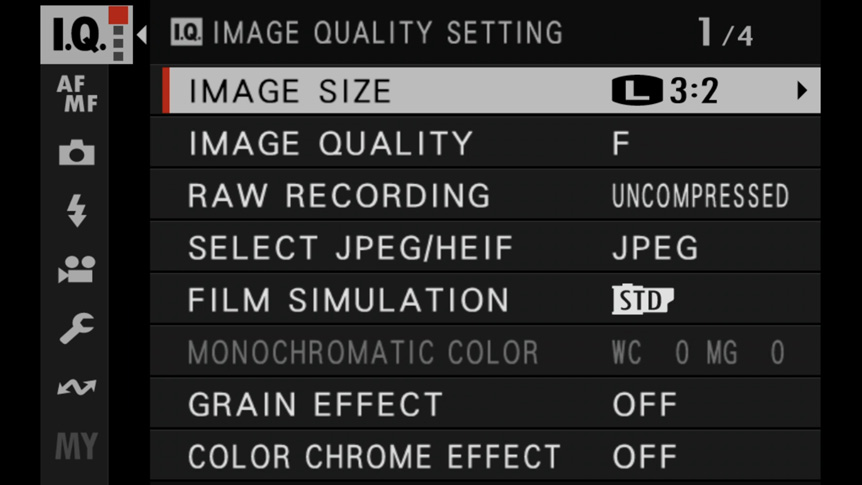Select the Image Quality menu row

pyautogui.click(x=485, y=143)
